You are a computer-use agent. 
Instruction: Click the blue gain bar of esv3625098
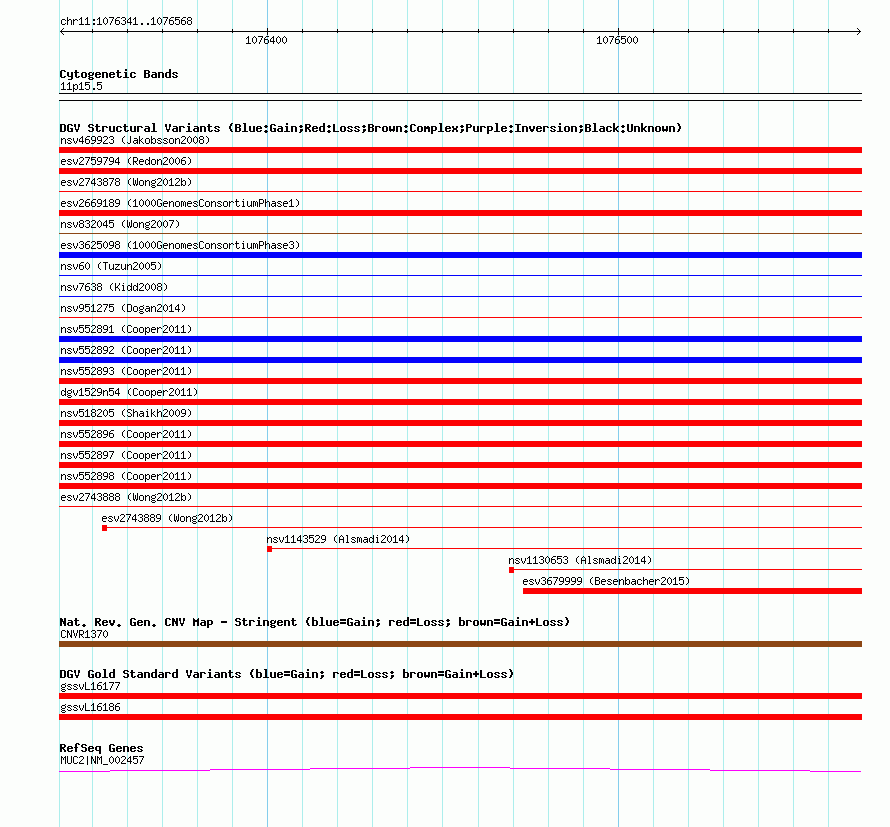(460, 255)
